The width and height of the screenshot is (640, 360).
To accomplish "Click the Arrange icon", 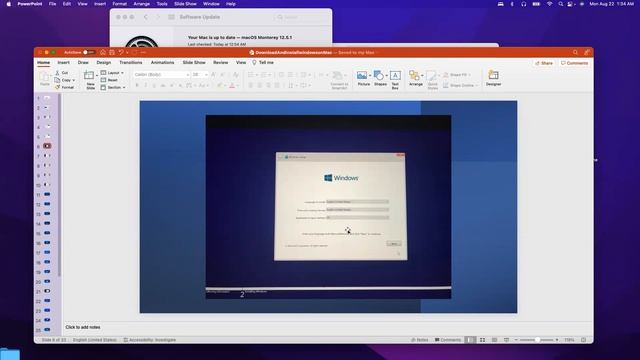I will (414, 76).
